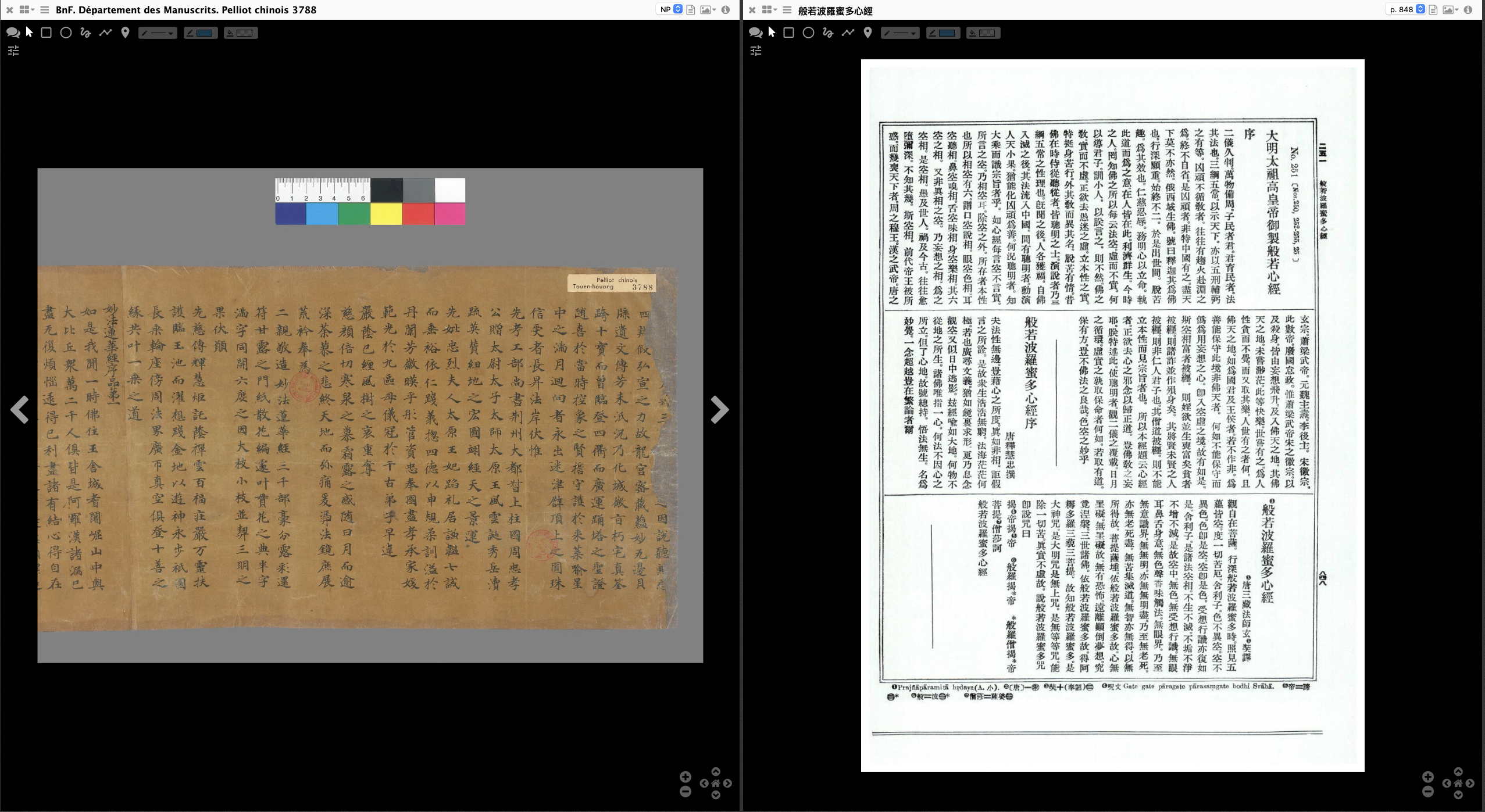
Task: Close the Pelliot chinois 3788 window
Action: pyautogui.click(x=9, y=10)
